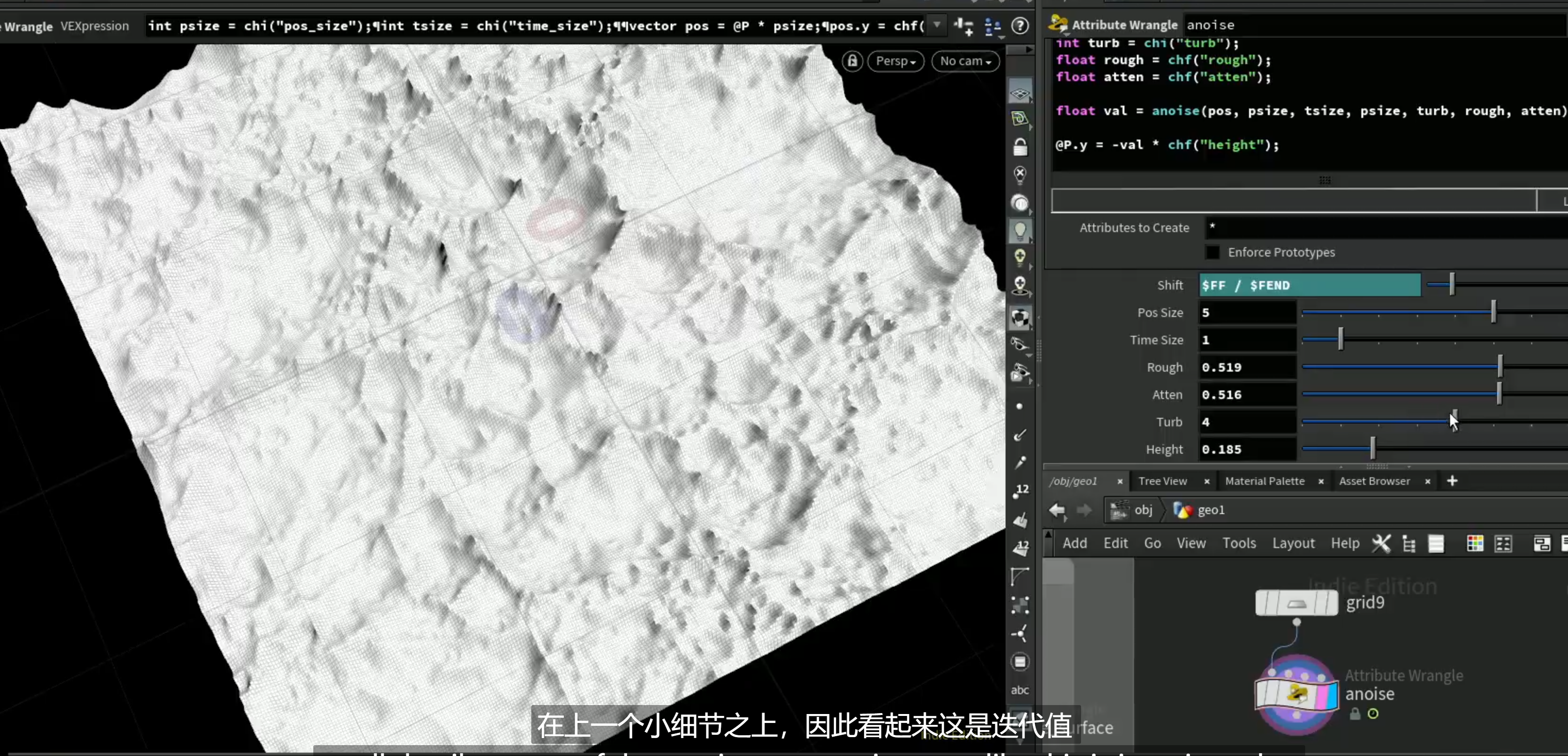Switch to the Tree View tab
The height and width of the screenshot is (756, 1568).
click(1163, 481)
